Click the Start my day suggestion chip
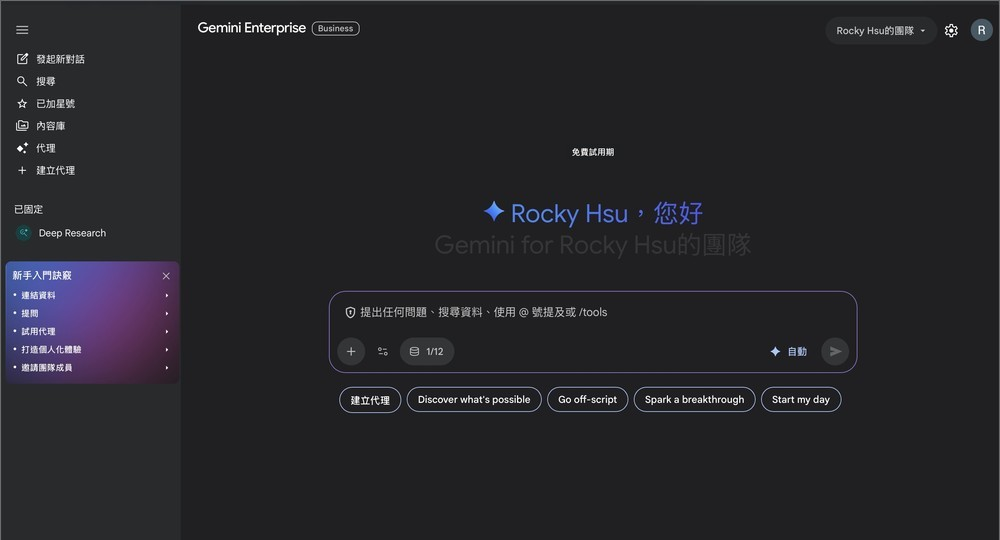Image resolution: width=1000 pixels, height=540 pixels. [801, 399]
